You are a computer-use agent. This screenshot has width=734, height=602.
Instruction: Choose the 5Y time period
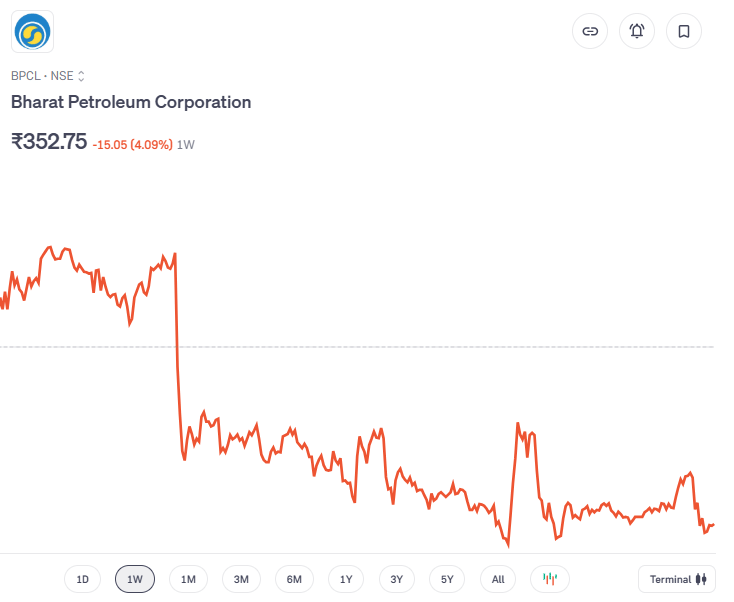447,579
